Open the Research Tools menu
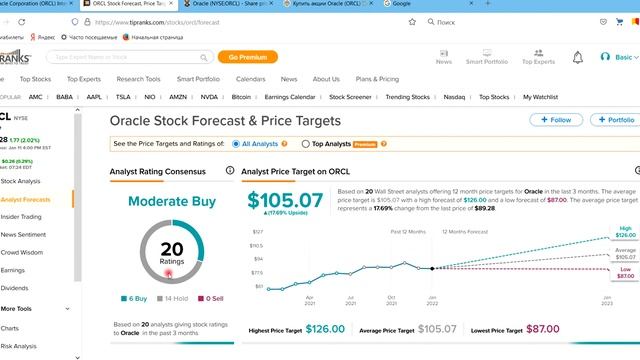Image resolution: width=640 pixels, height=360 pixels. [138, 79]
